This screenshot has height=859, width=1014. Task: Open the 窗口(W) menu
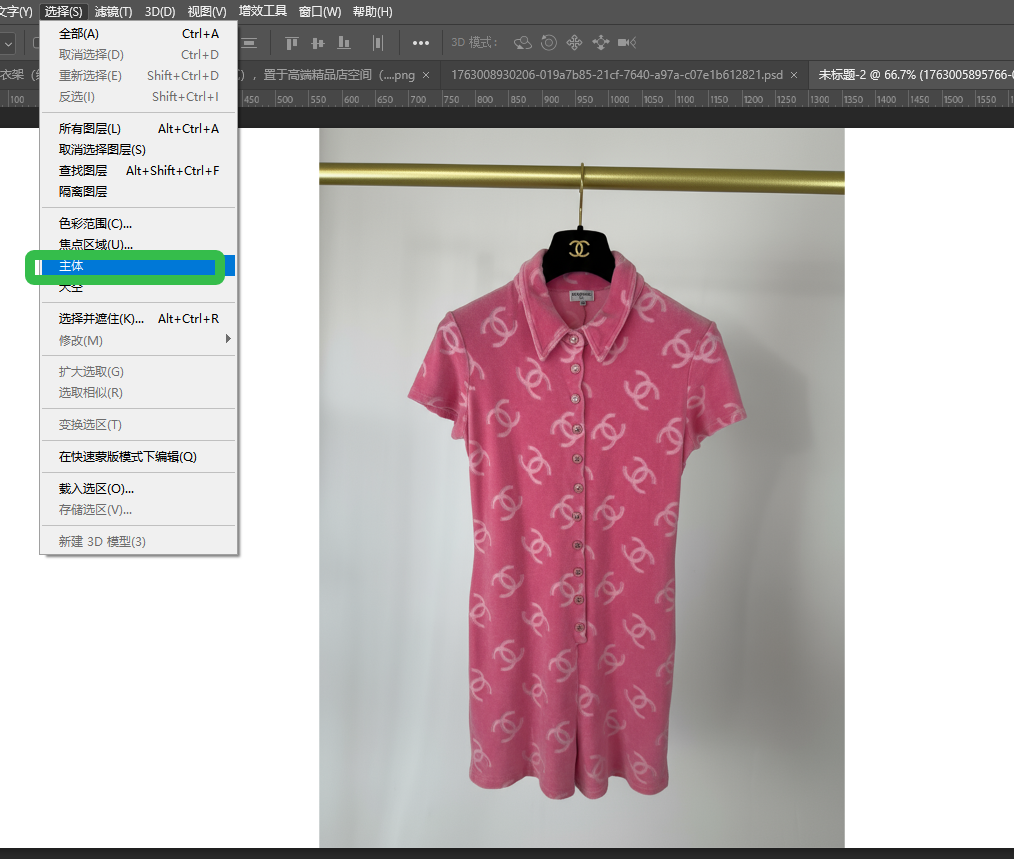[320, 12]
